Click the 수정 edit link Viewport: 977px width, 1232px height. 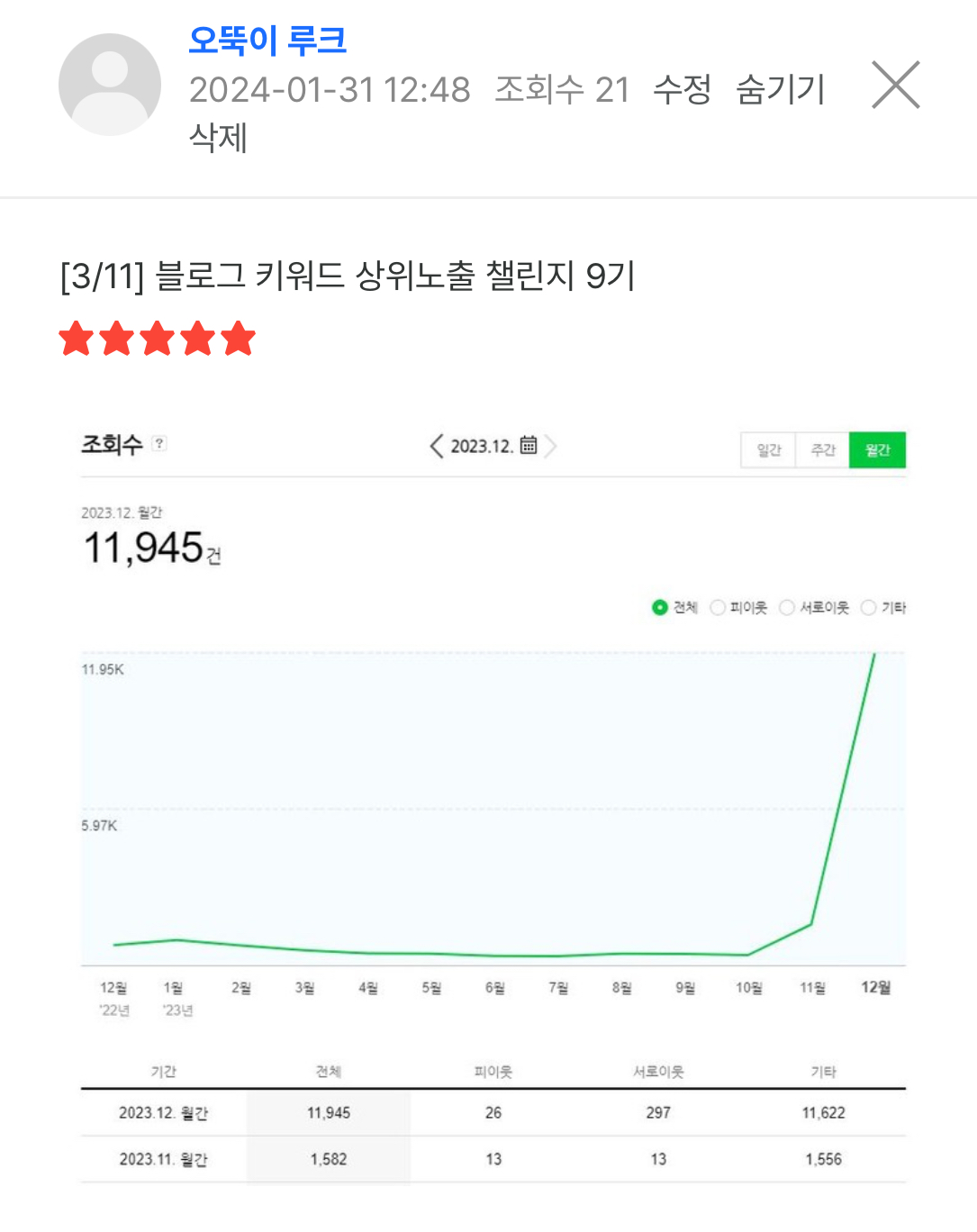pos(682,89)
